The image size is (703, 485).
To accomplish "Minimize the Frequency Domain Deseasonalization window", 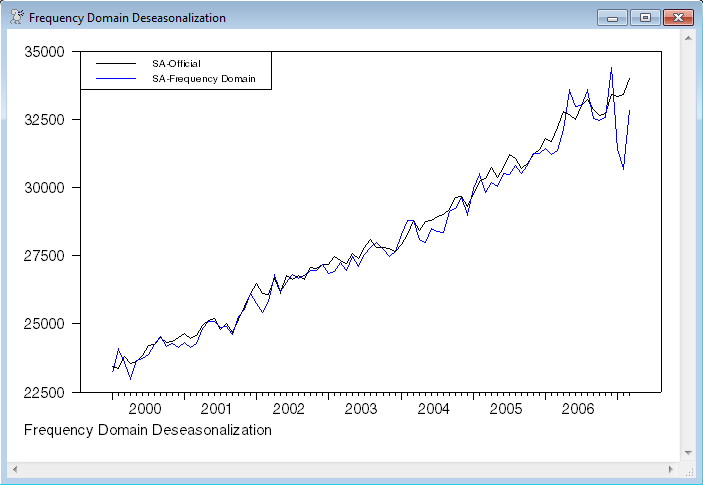I will pos(612,18).
